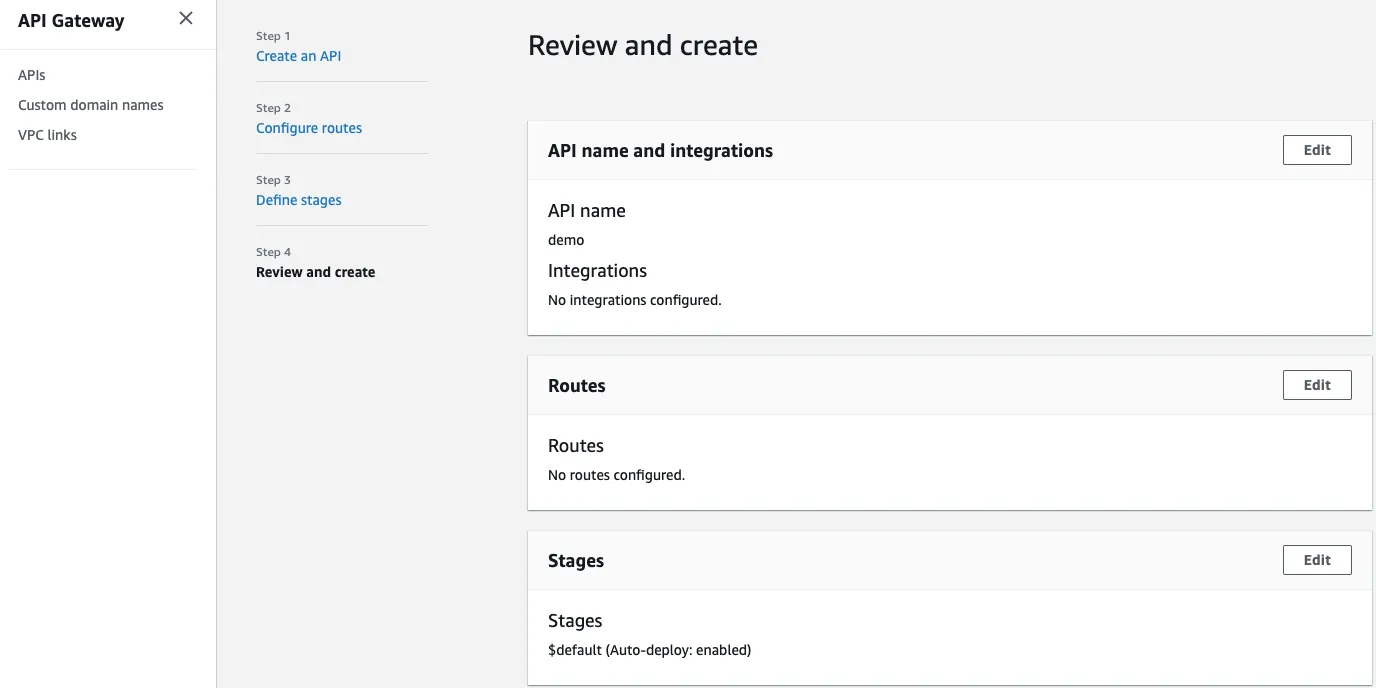Click the demo API name value
1376x688 pixels.
(565, 239)
